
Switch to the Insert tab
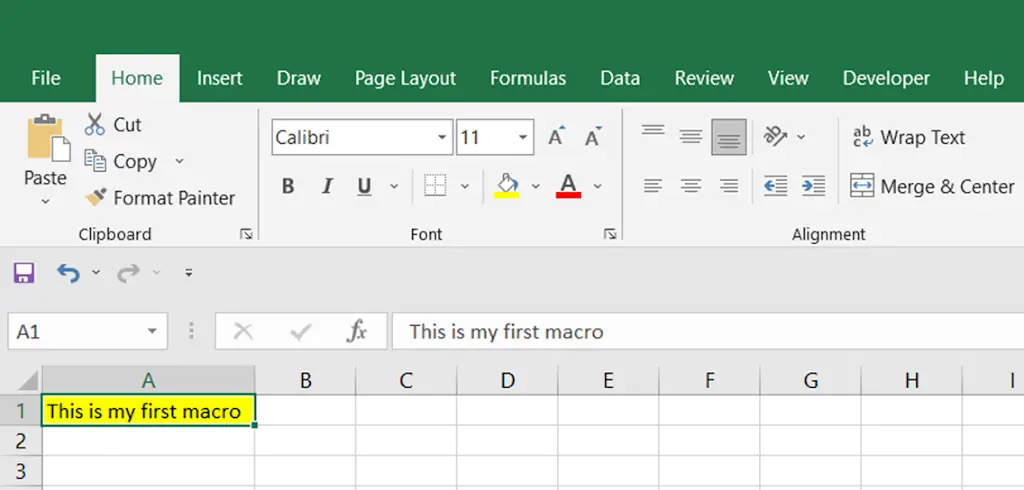coord(219,78)
